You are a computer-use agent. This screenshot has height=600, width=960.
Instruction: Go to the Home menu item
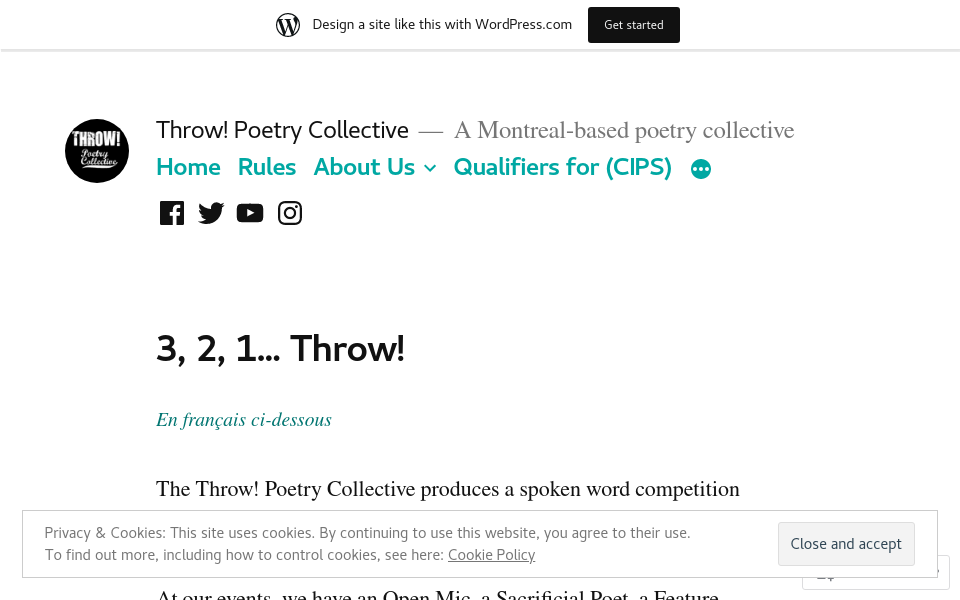(x=188, y=167)
